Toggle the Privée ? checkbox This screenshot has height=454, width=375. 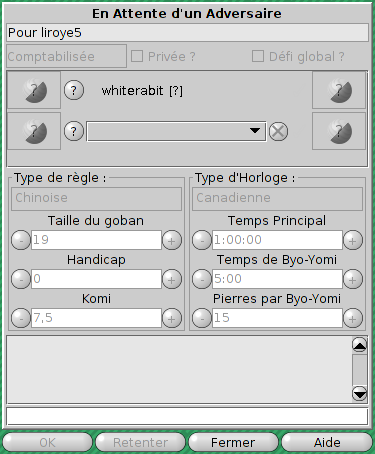137,56
